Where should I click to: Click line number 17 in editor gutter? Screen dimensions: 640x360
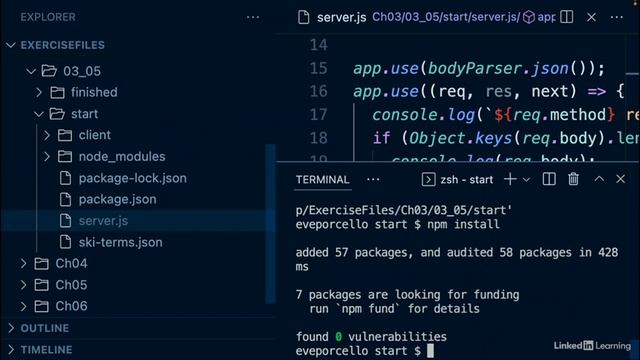(x=318, y=114)
